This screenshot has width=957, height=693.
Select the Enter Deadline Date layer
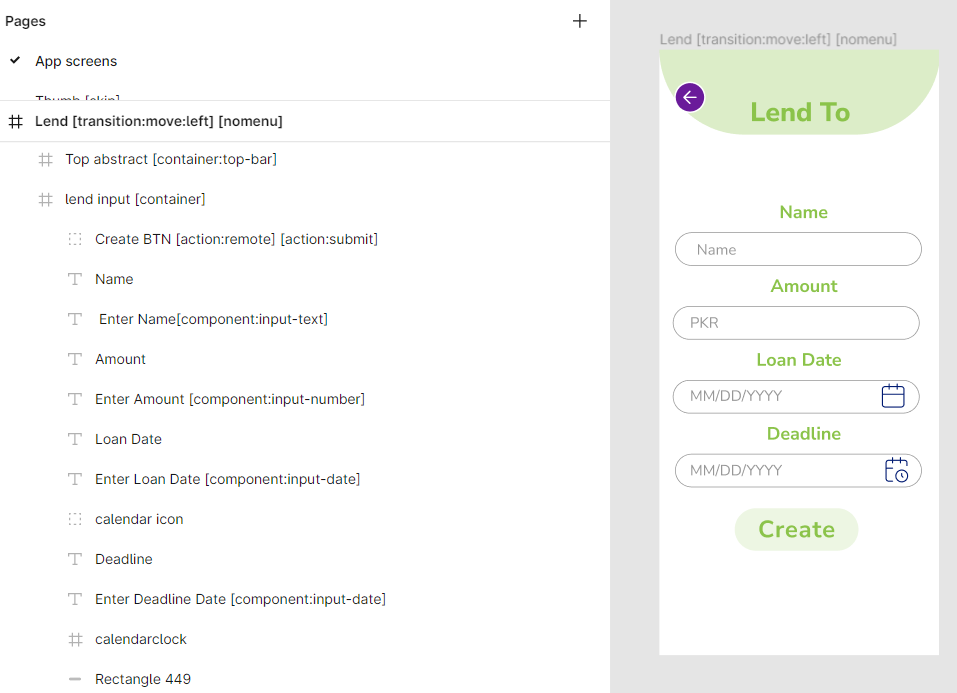tap(240, 599)
